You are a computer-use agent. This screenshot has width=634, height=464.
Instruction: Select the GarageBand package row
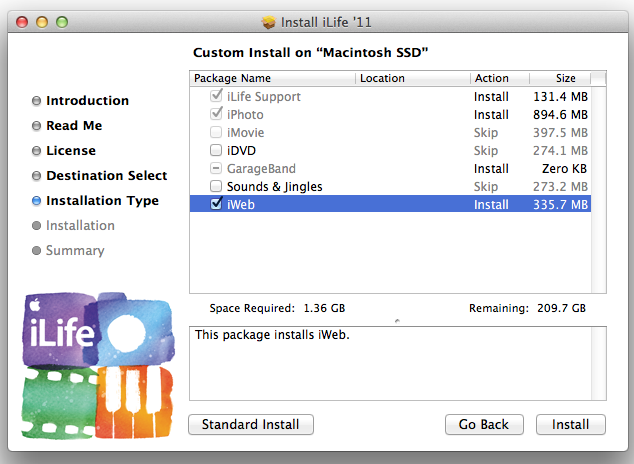pos(390,169)
